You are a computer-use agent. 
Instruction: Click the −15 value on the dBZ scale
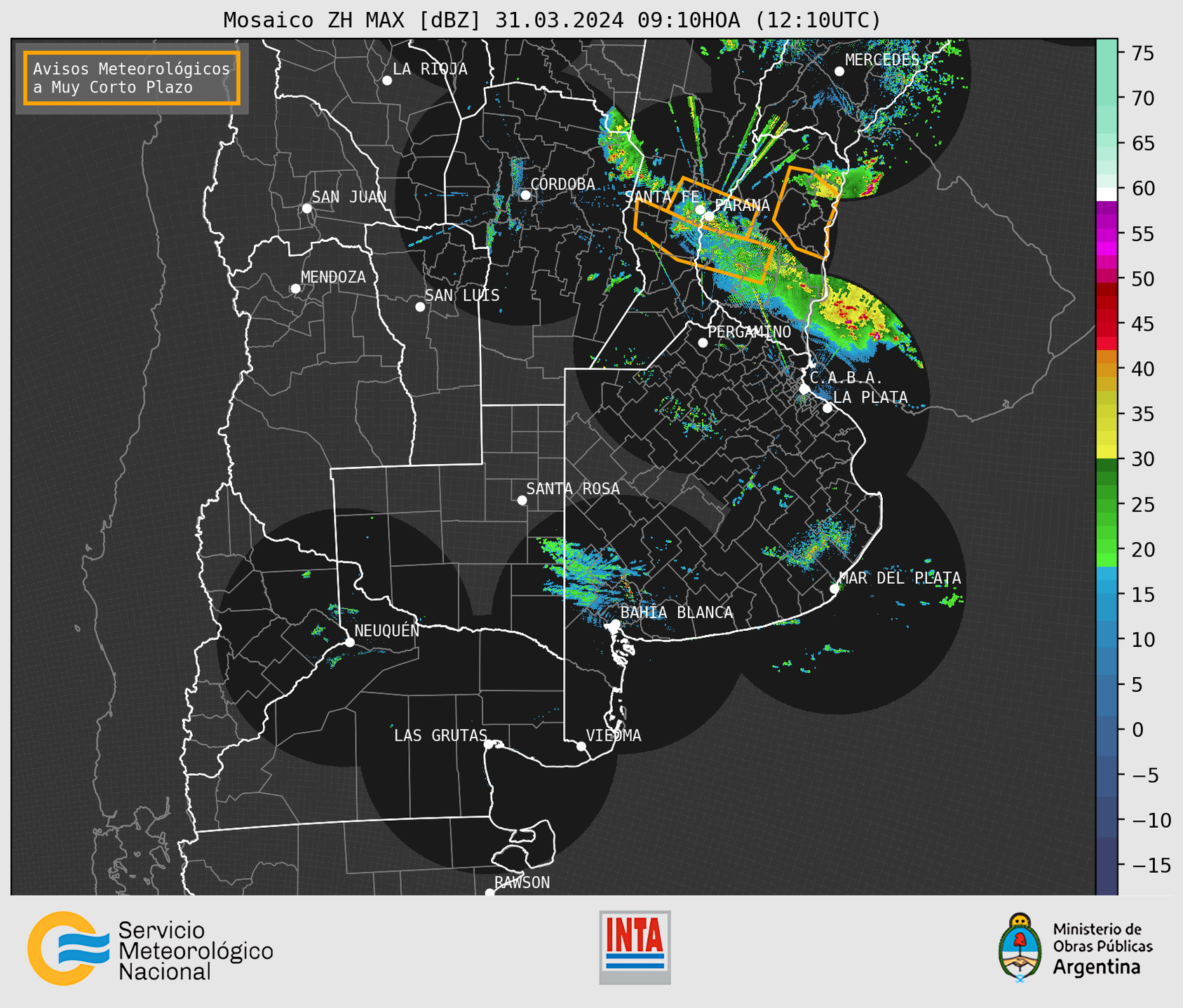1150,865
